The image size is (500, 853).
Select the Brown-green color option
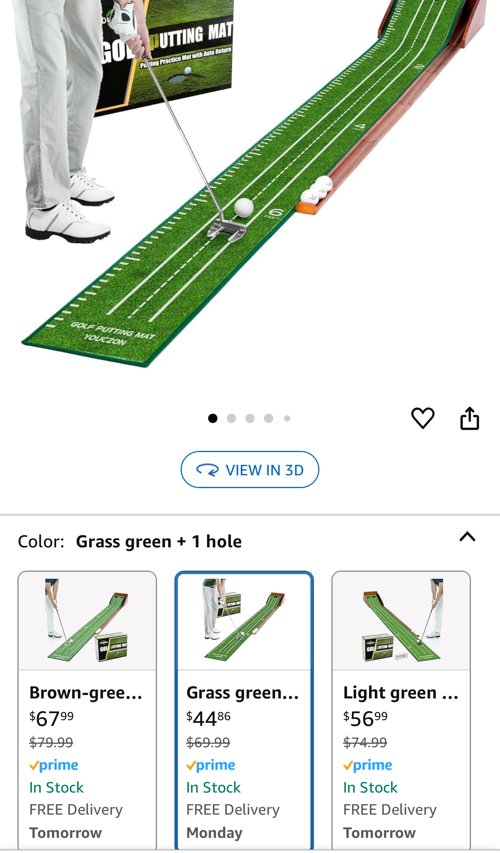click(87, 709)
